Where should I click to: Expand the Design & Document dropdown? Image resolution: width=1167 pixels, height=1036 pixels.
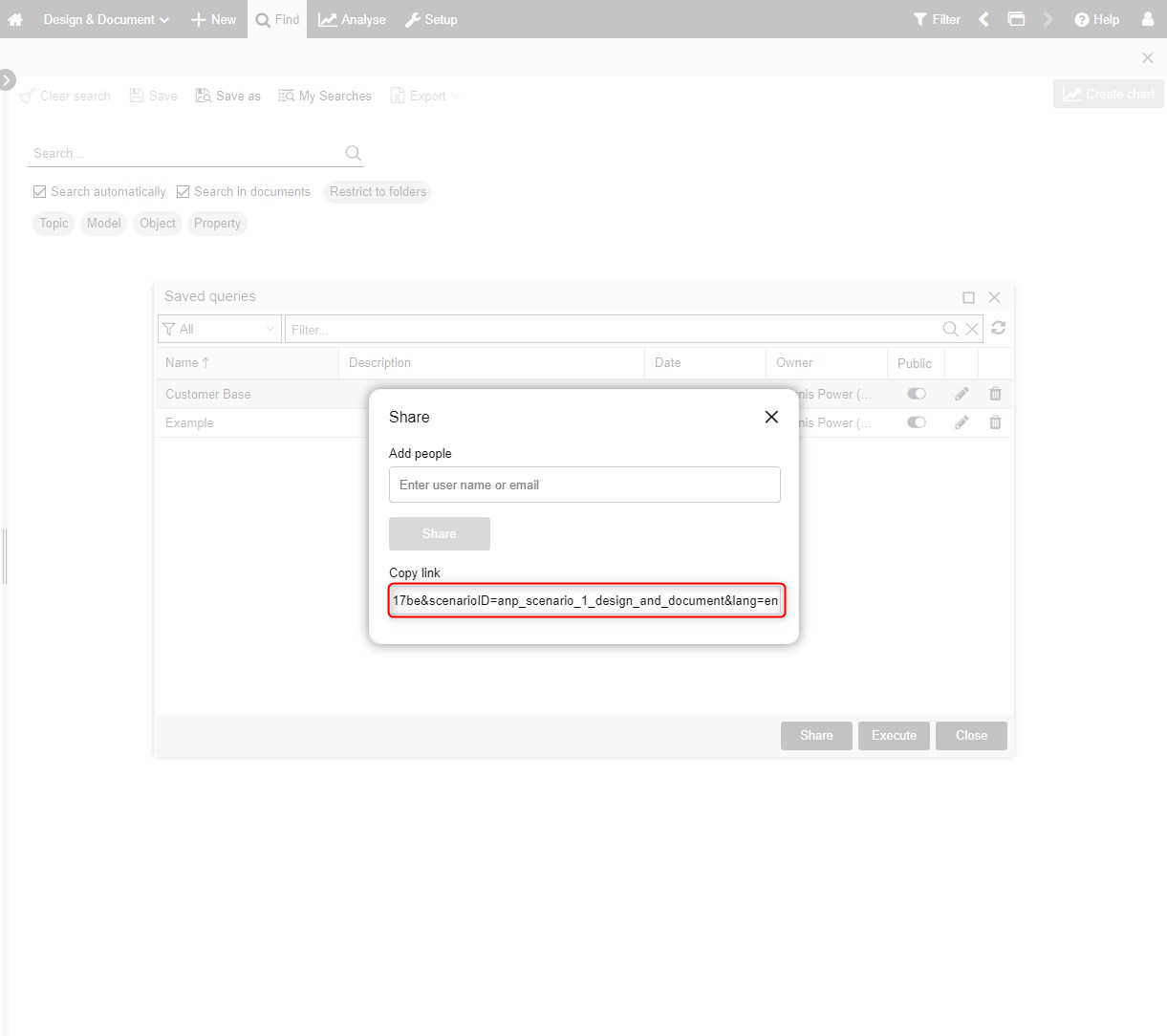tap(106, 19)
